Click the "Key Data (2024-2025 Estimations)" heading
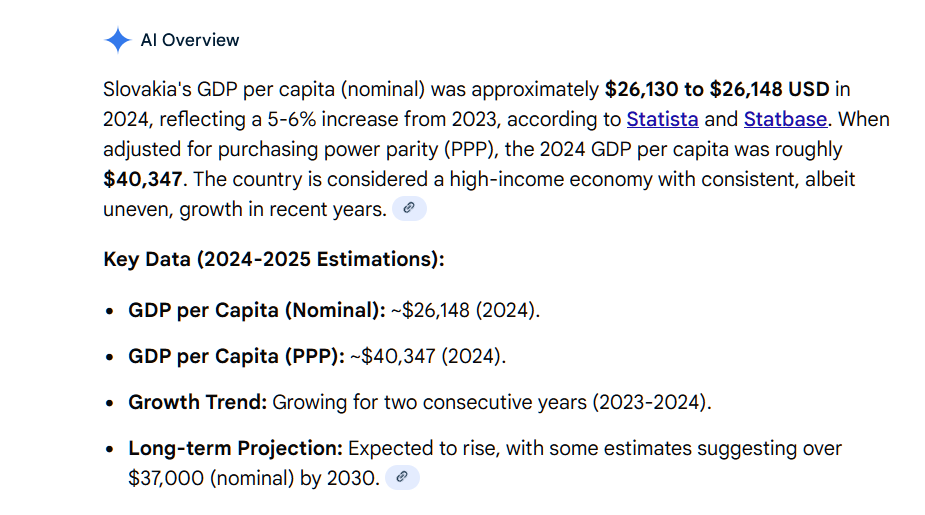Screen dimensions: 925x515 273,260
